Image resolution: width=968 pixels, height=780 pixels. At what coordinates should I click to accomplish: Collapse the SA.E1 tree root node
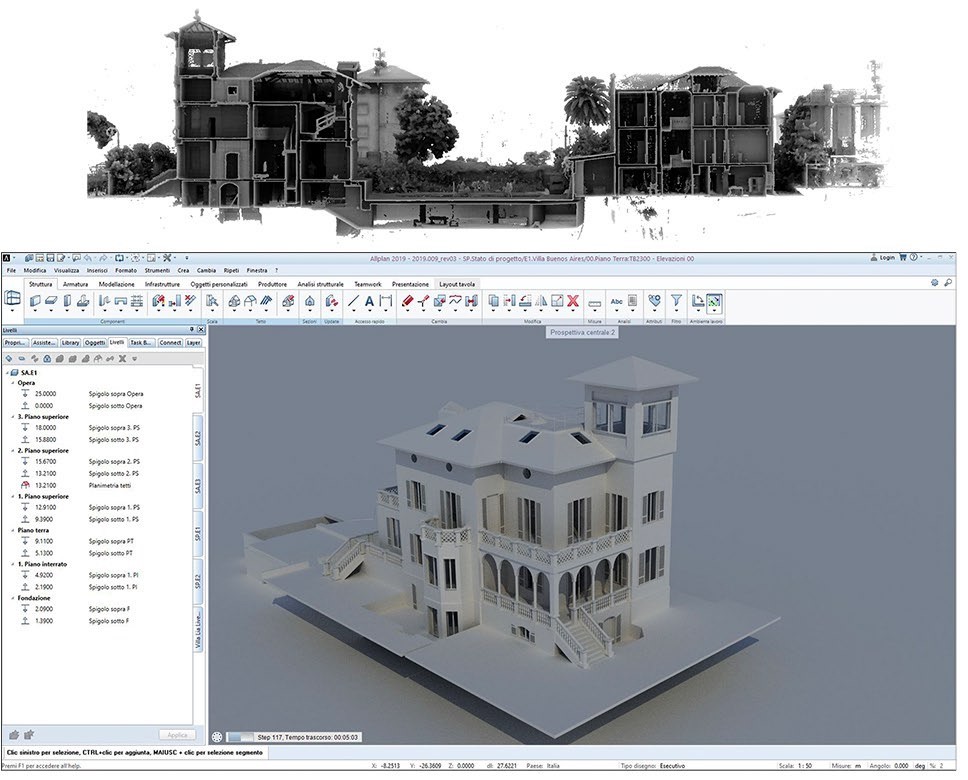point(9,372)
